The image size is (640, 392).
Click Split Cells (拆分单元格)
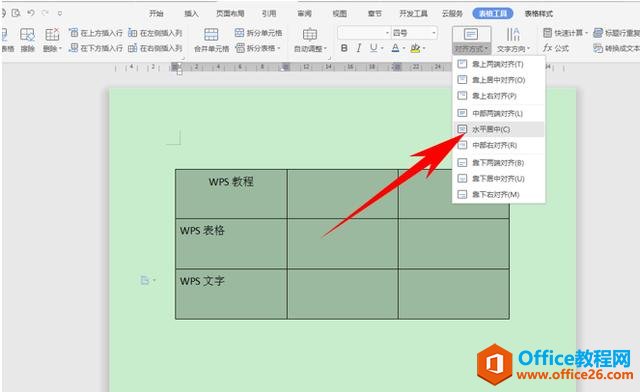pos(259,33)
